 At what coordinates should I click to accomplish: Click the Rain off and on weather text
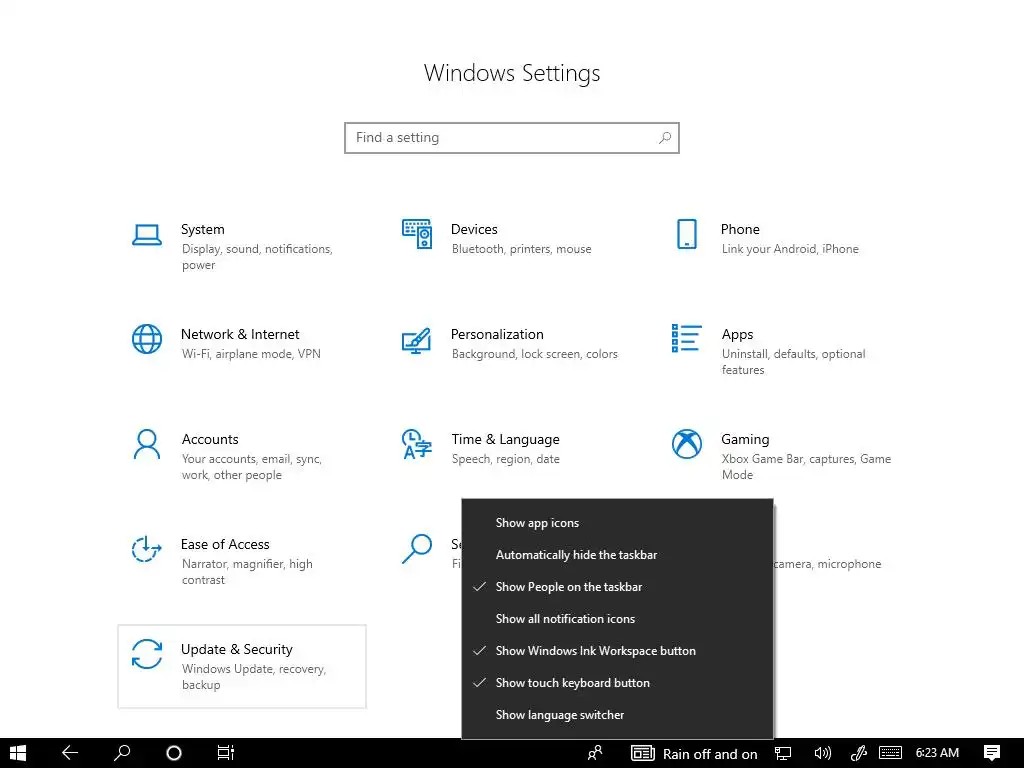point(710,754)
